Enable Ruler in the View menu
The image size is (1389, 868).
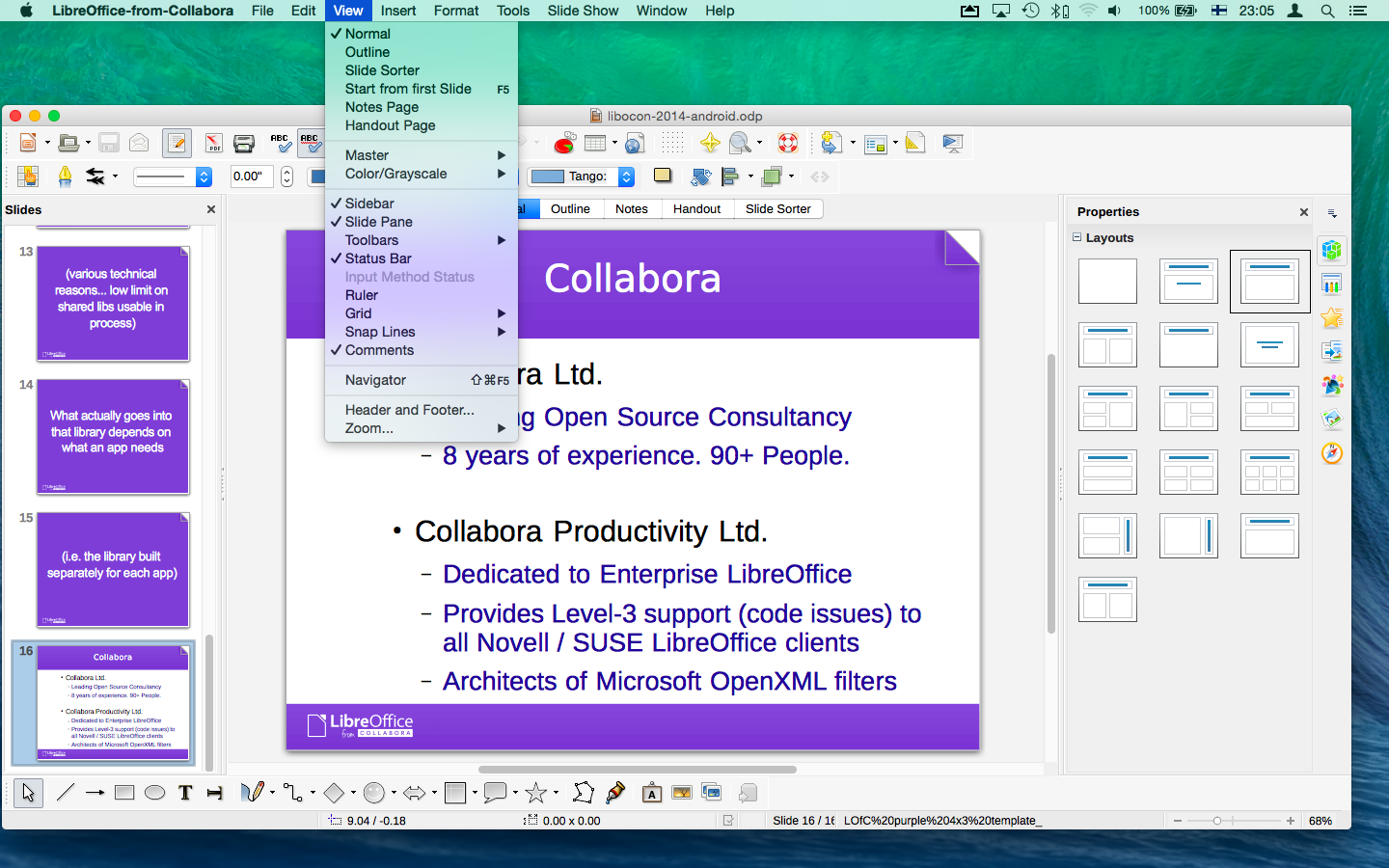click(x=422, y=295)
